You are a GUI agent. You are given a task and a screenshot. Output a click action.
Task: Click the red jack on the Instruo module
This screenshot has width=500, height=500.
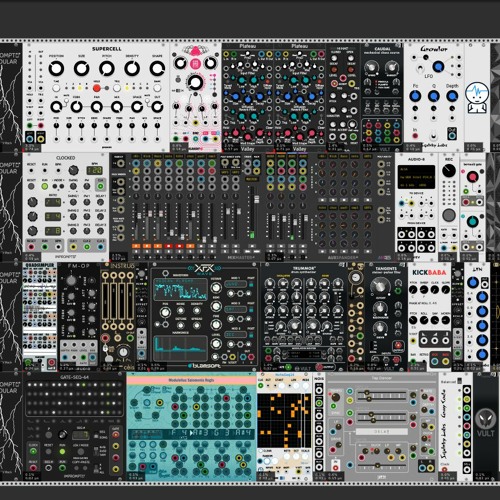(105, 338)
